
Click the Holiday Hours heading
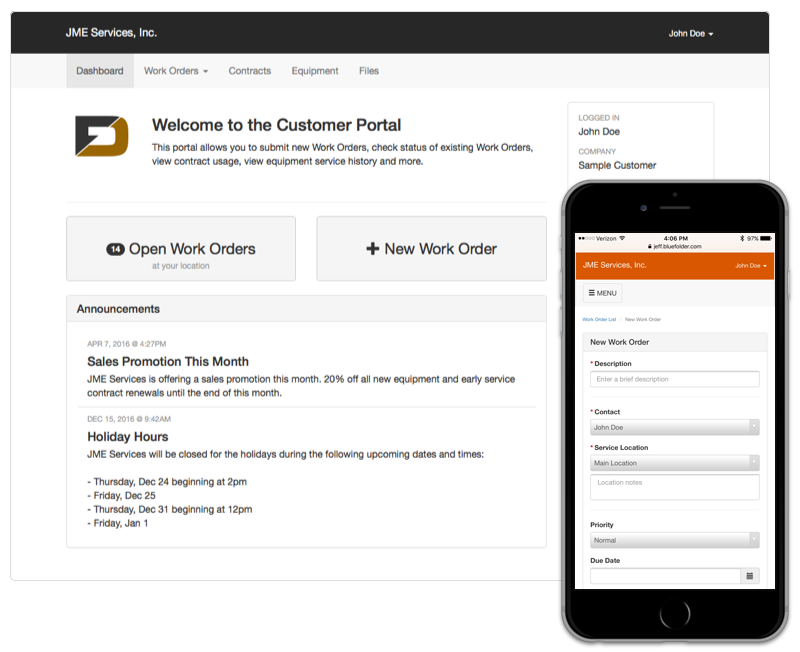tap(128, 437)
